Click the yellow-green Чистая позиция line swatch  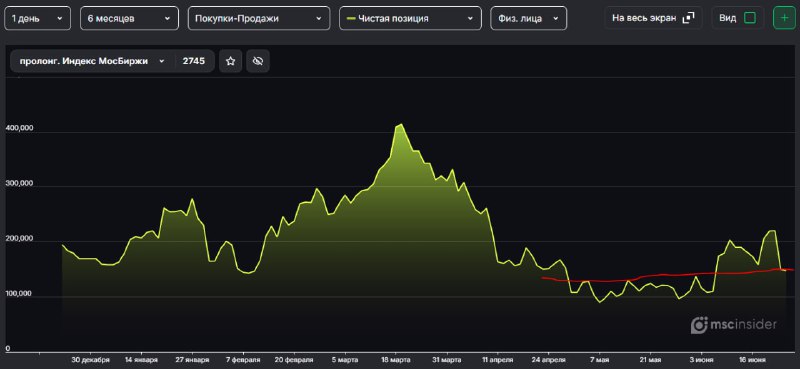pyautogui.click(x=351, y=19)
